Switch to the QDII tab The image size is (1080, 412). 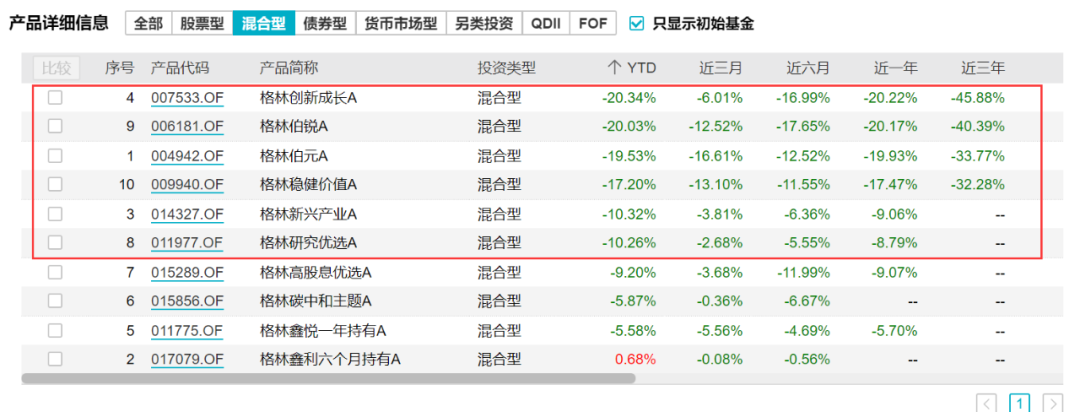(x=546, y=23)
